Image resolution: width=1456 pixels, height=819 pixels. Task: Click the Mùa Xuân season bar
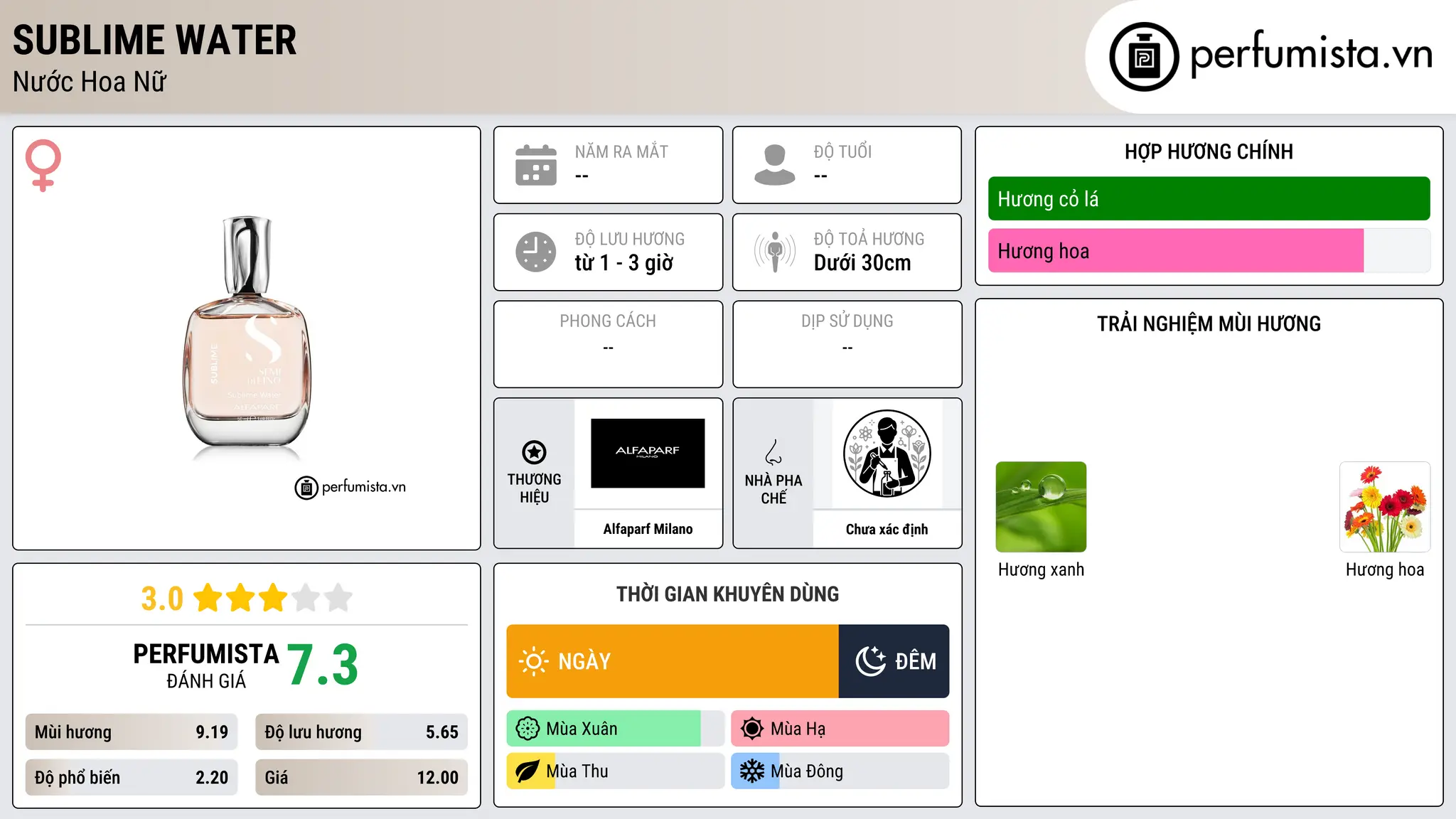616,729
